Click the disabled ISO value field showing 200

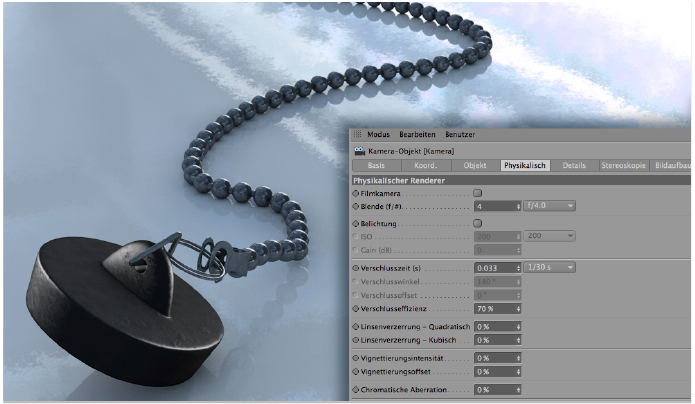click(x=495, y=236)
